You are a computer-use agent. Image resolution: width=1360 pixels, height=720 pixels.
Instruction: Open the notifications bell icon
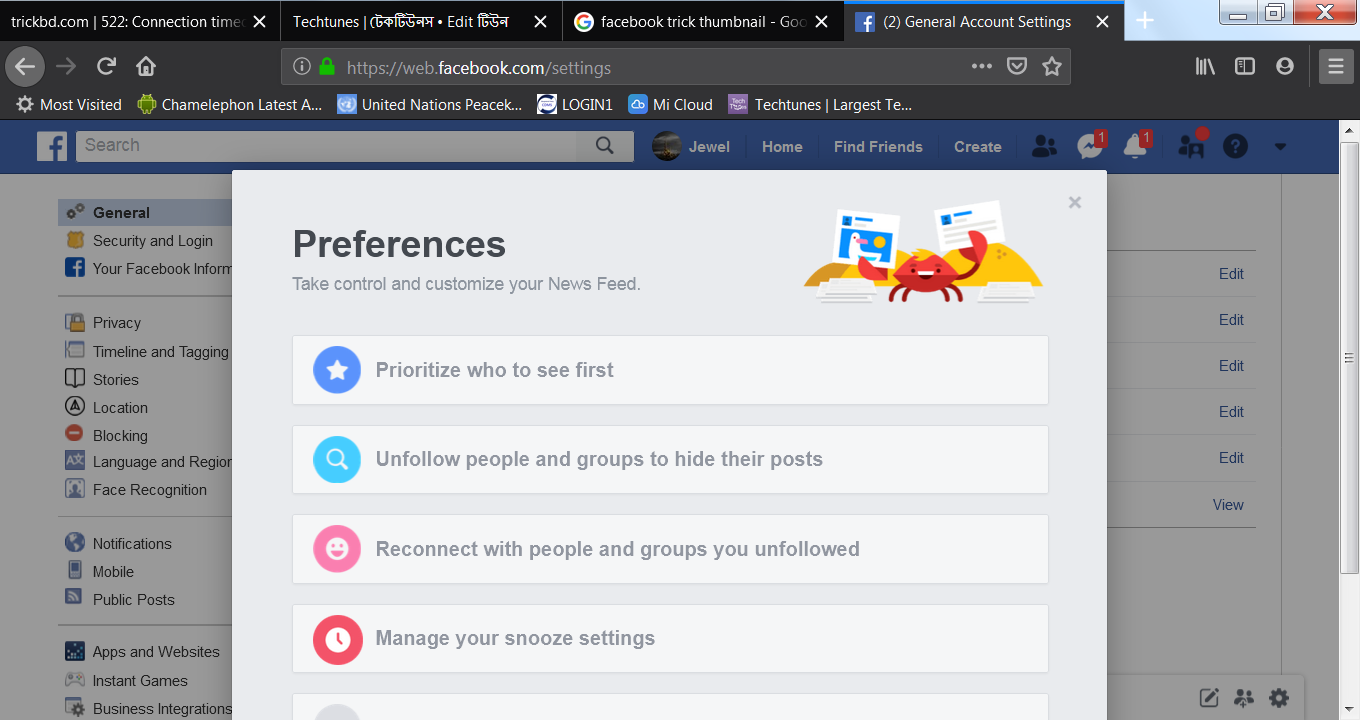(1134, 147)
